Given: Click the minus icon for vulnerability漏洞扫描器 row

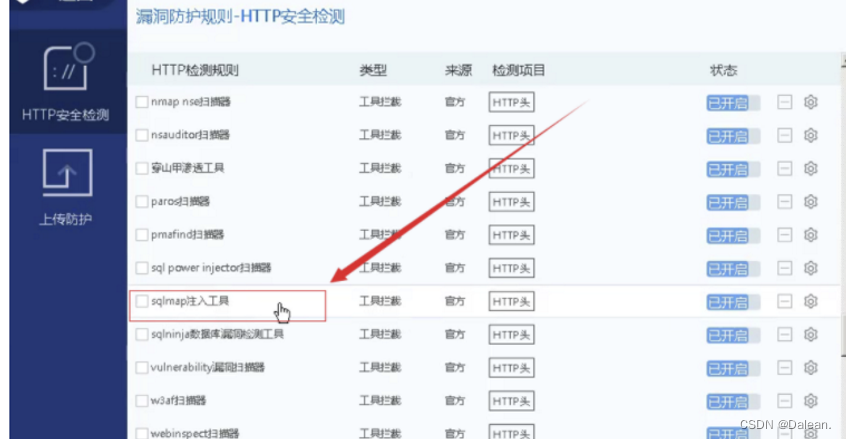Looking at the screenshot, I should tap(785, 368).
